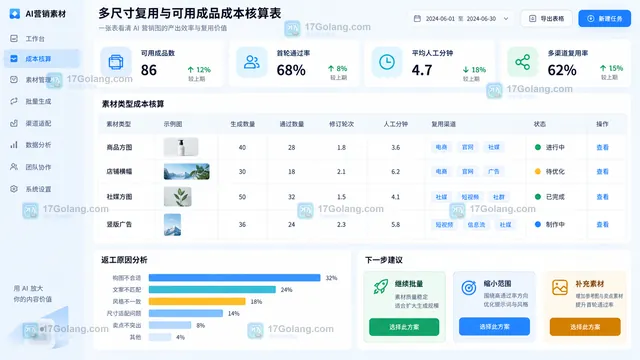
Task: Click 短视频 tag in 社媒方图 row
Action: 470,197
